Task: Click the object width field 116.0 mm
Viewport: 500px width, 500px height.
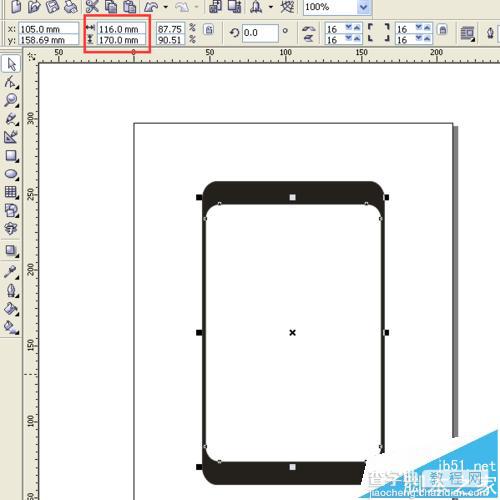Action: click(121, 29)
